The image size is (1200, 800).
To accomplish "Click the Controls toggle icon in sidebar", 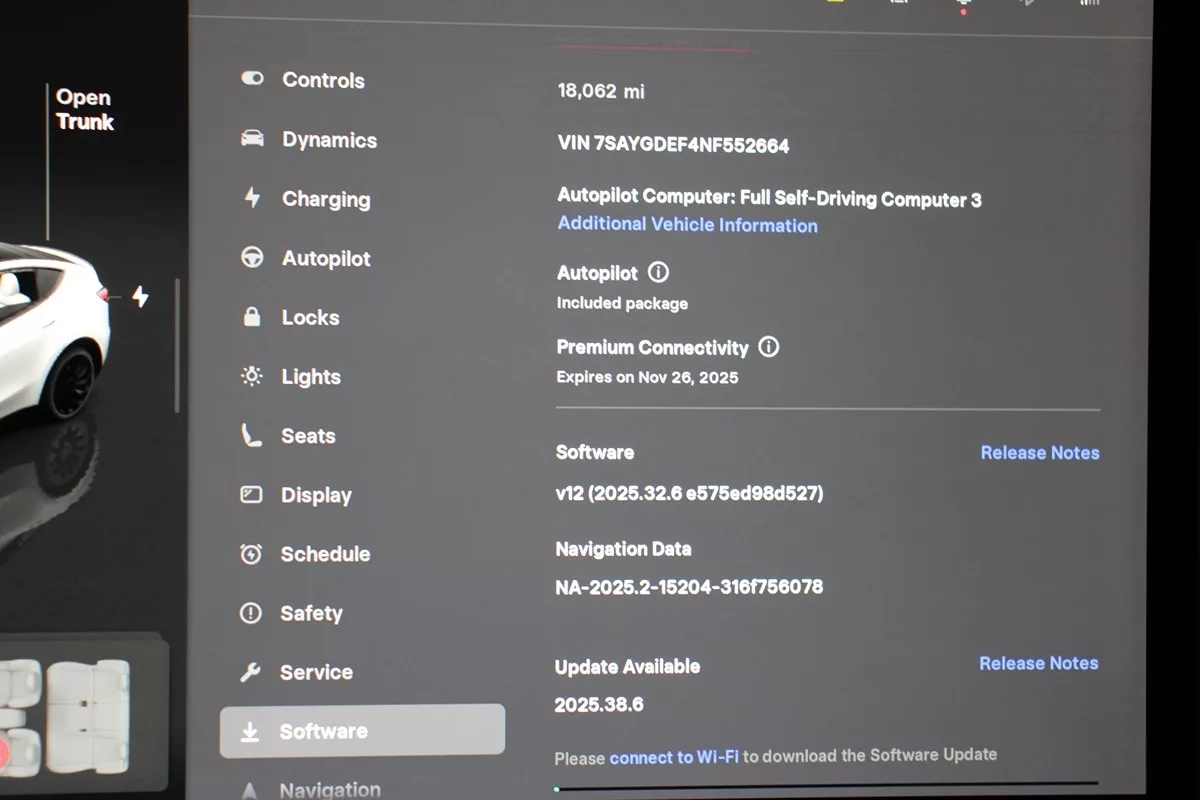I will point(252,78).
